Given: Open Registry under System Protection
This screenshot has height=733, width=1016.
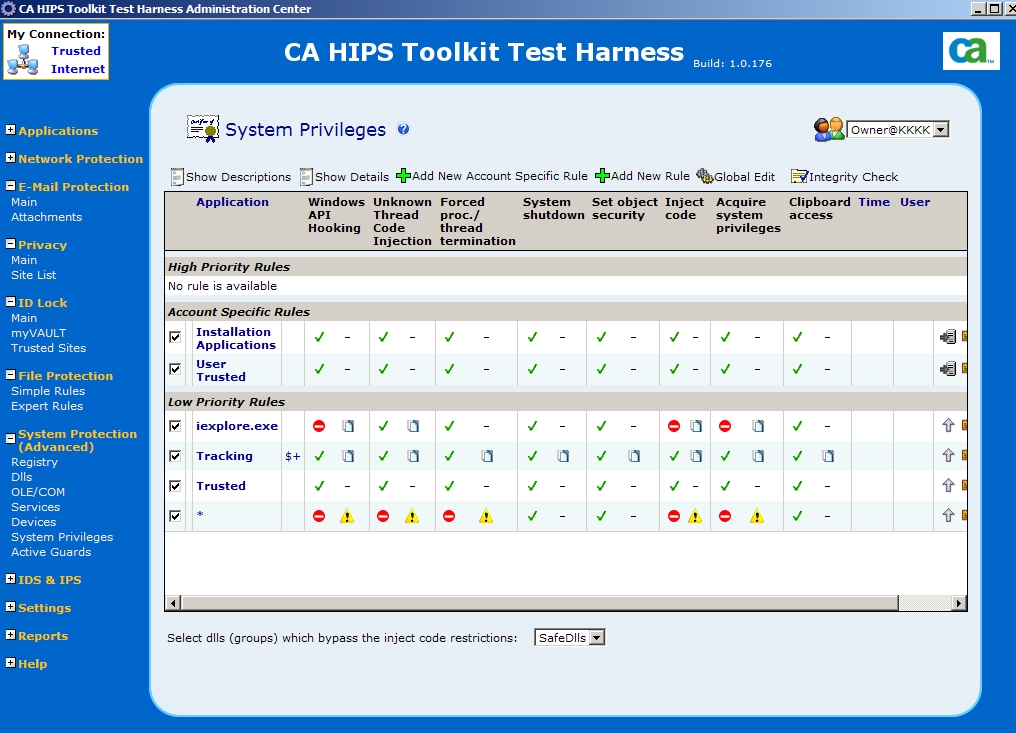Looking at the screenshot, I should pos(34,462).
